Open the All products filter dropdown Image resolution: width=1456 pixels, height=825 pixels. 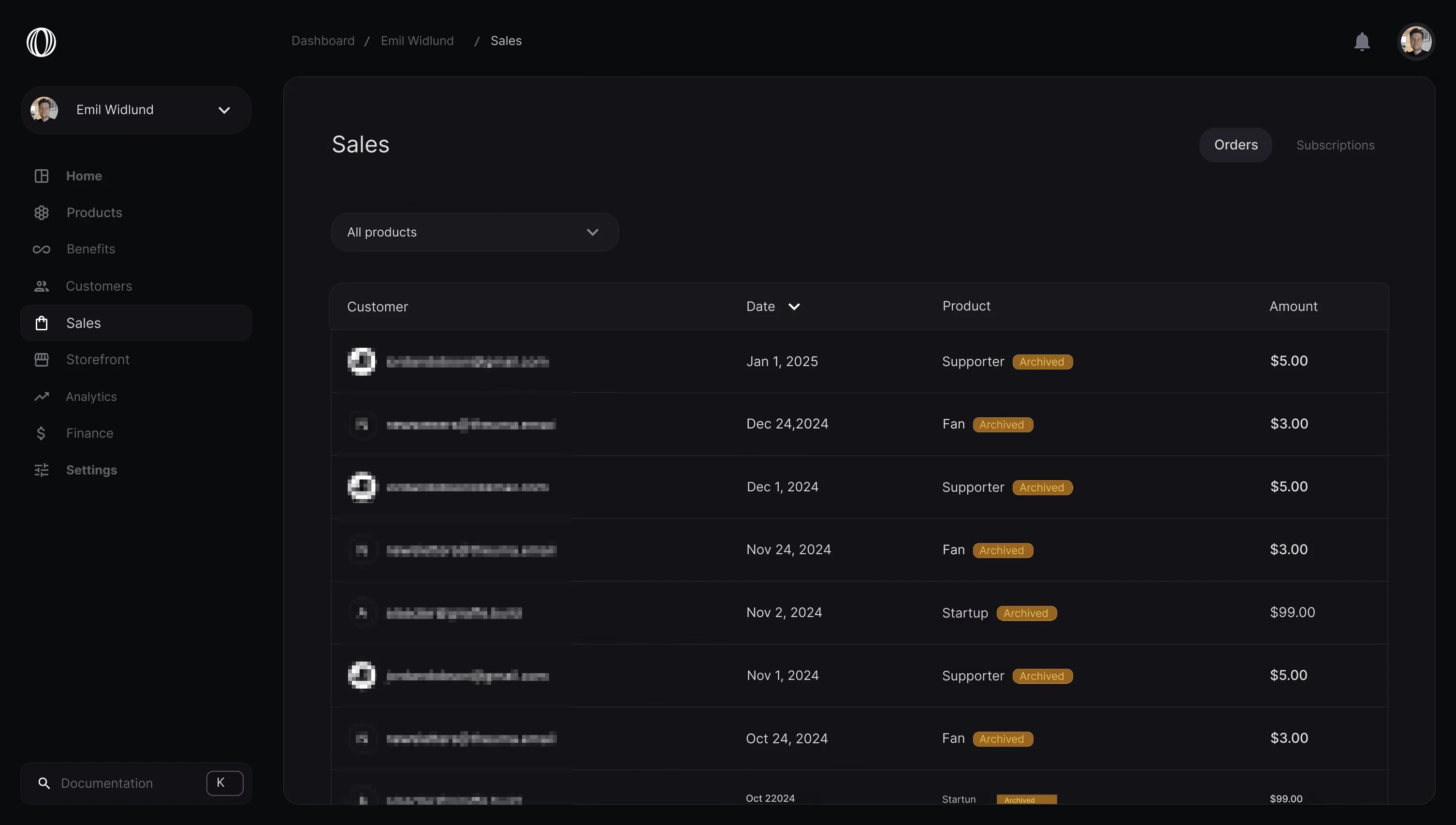tap(475, 232)
